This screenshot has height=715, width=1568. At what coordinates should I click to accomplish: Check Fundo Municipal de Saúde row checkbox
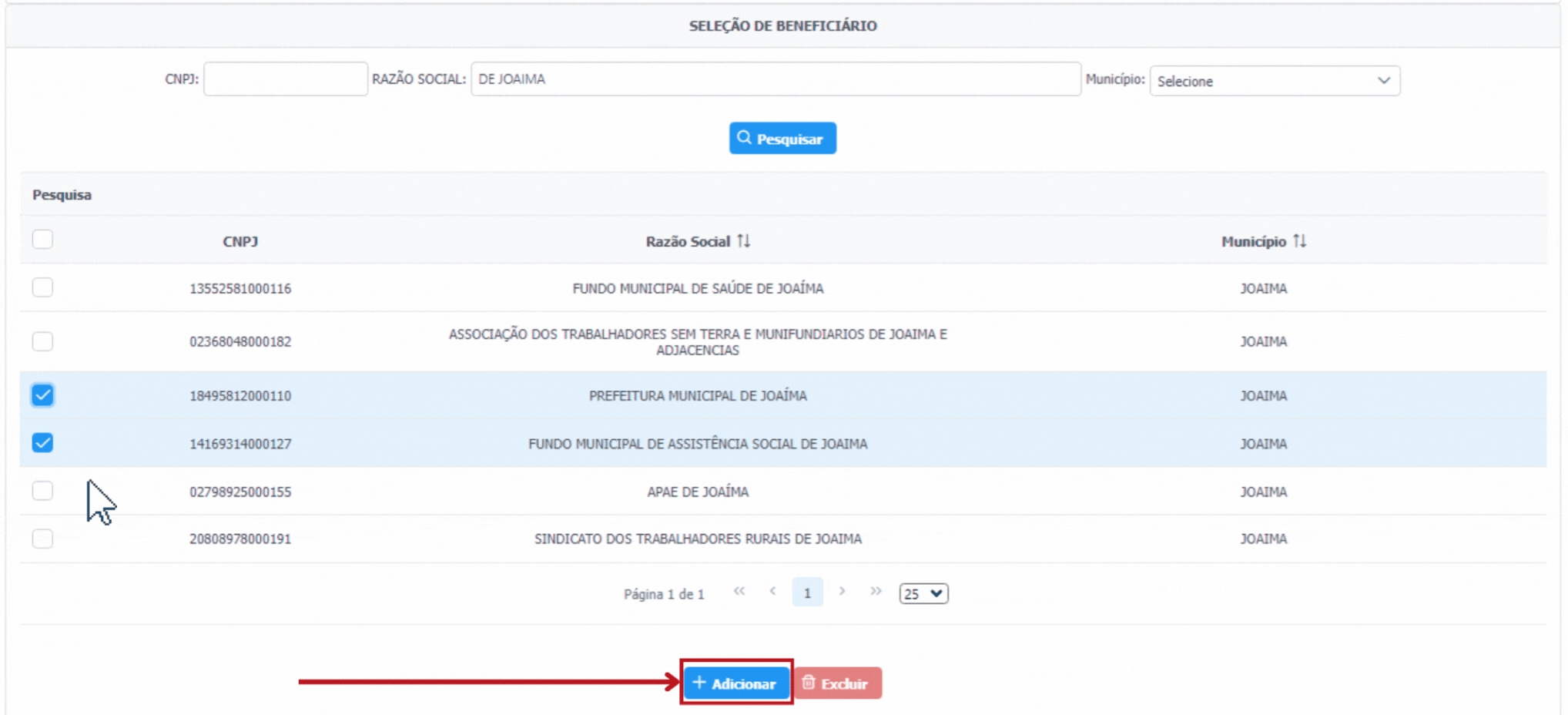click(x=43, y=287)
